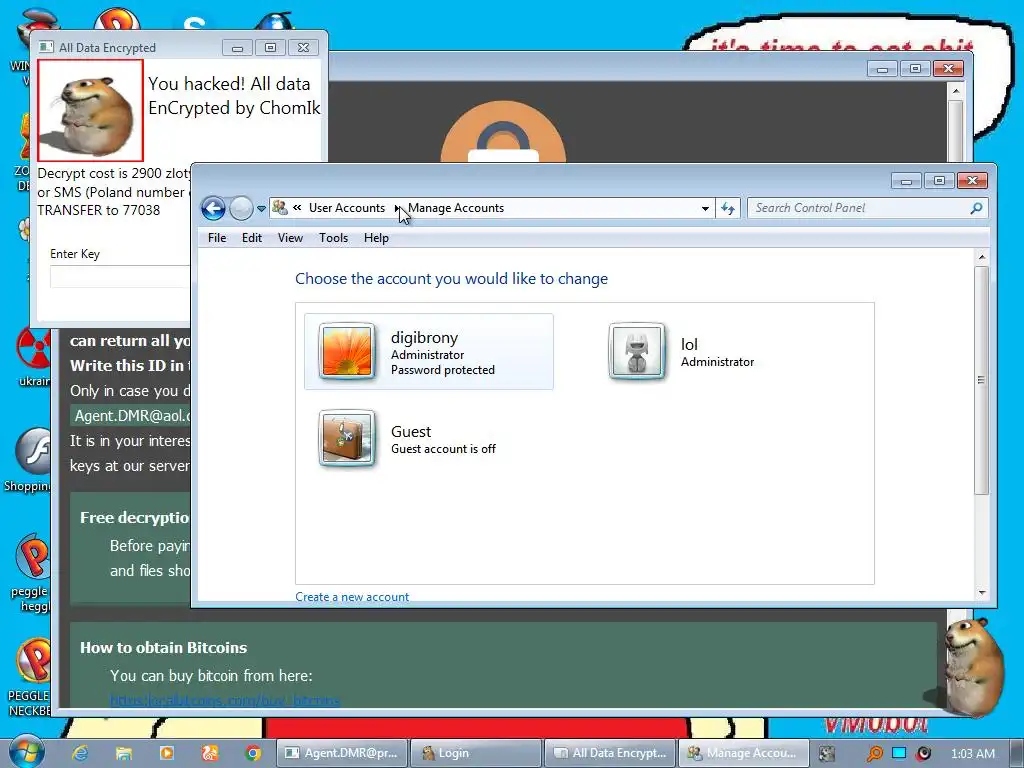Open the address bar history dropdown arrow
Screen dimensions: 1024x768
click(705, 208)
